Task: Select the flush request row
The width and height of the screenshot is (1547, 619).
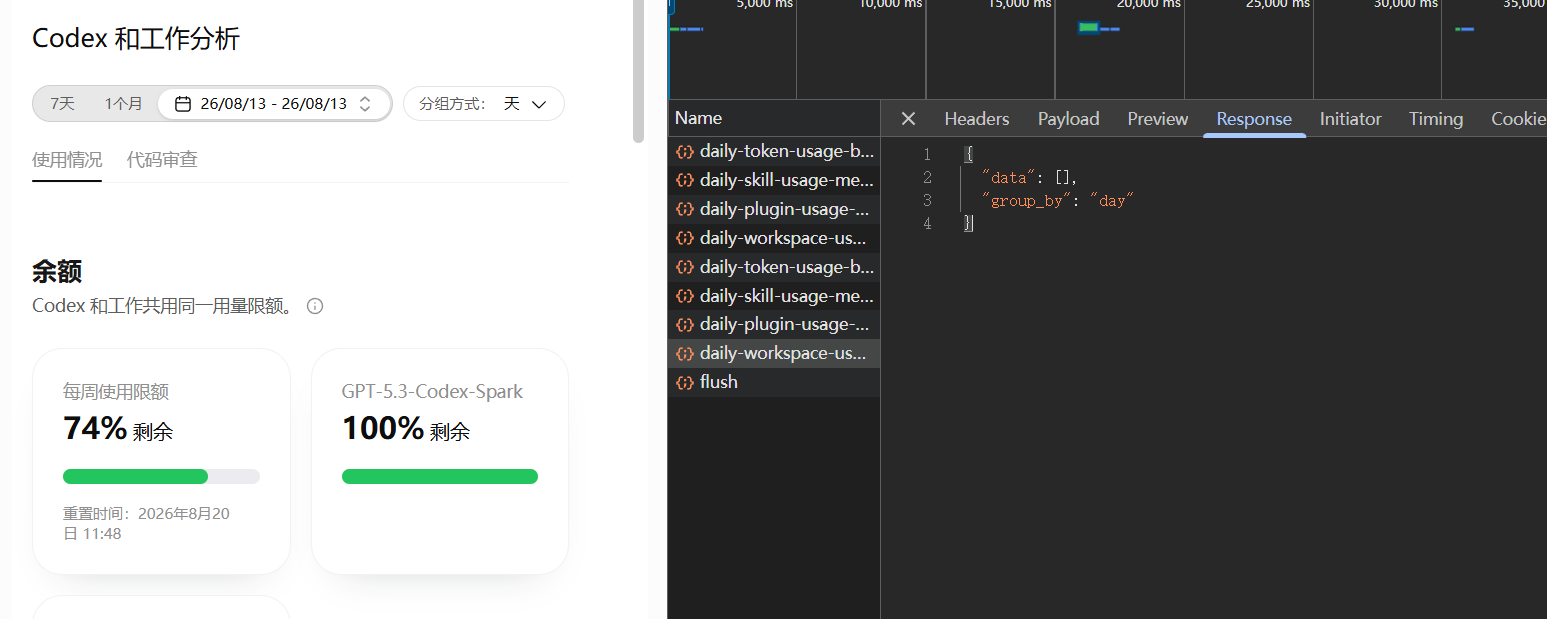Action: (774, 382)
